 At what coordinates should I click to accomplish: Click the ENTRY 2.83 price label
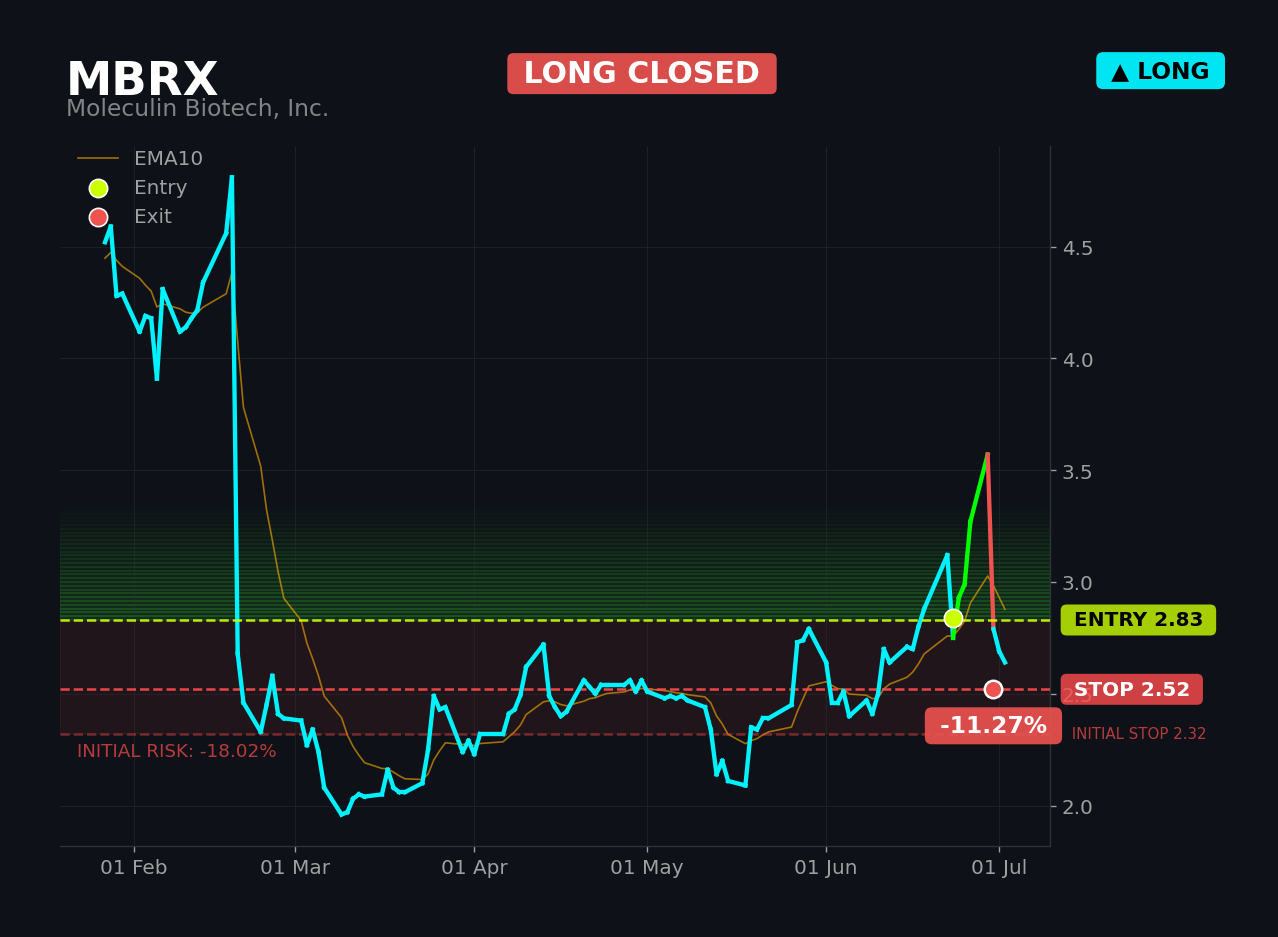(1138, 620)
